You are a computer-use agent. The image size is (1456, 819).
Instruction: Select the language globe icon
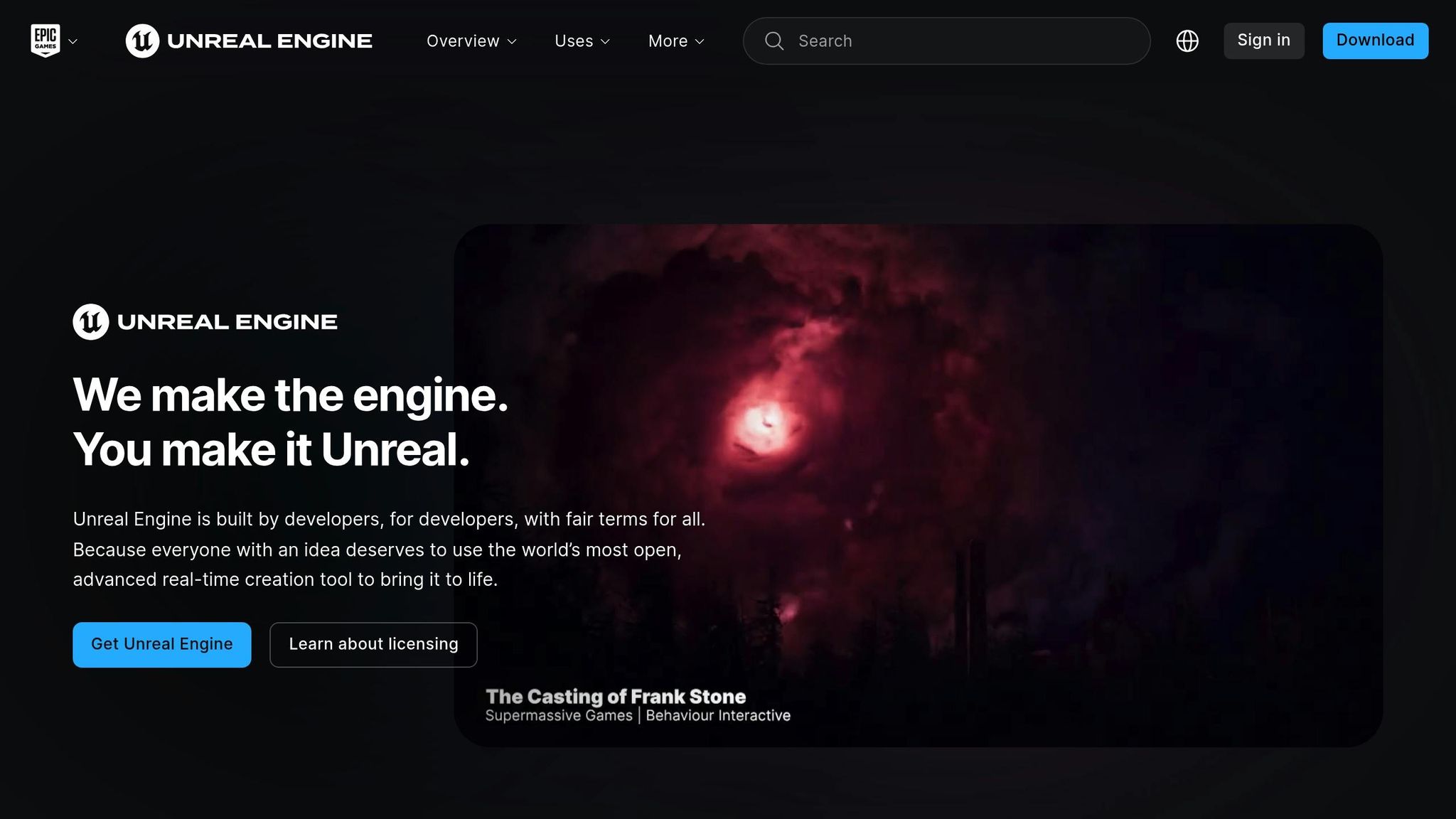pyautogui.click(x=1187, y=41)
